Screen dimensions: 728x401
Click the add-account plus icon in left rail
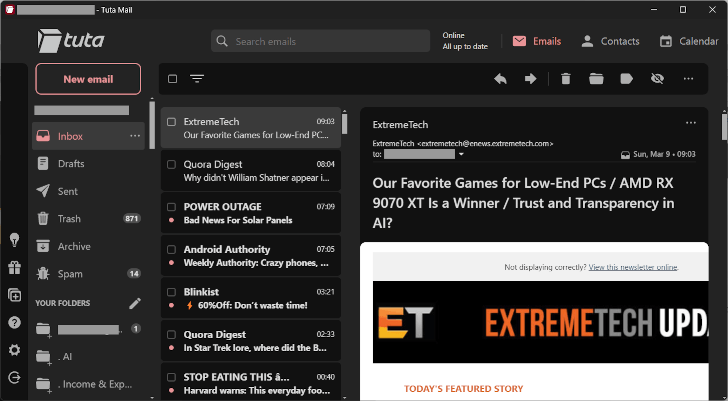[x=14, y=295]
